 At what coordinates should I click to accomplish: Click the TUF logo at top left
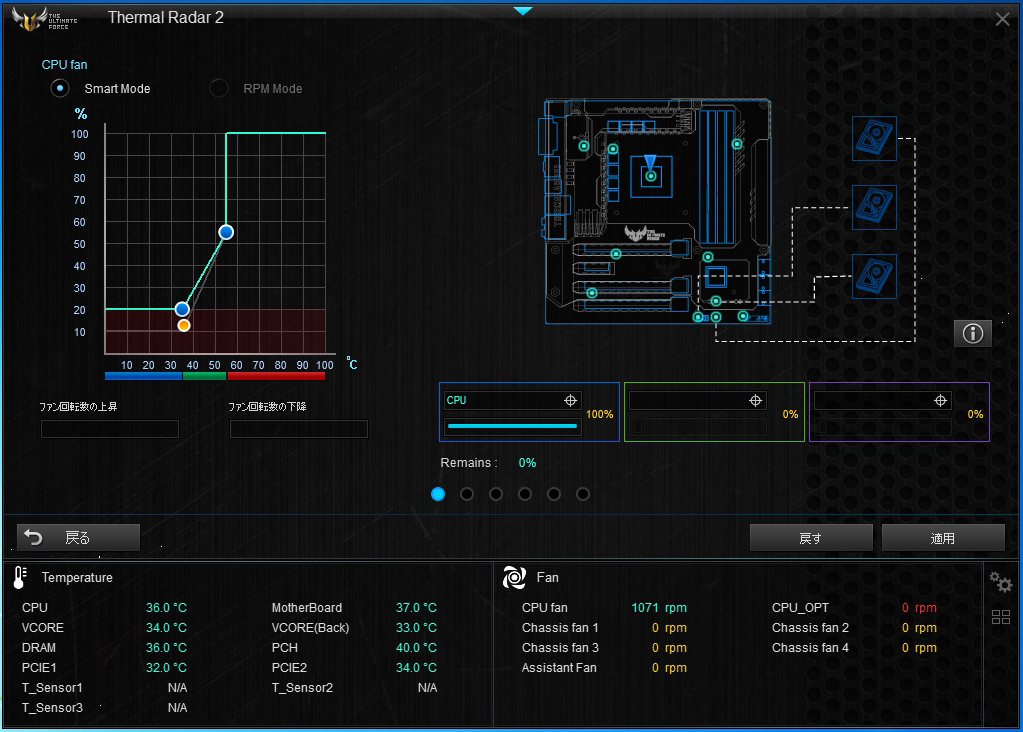44,19
